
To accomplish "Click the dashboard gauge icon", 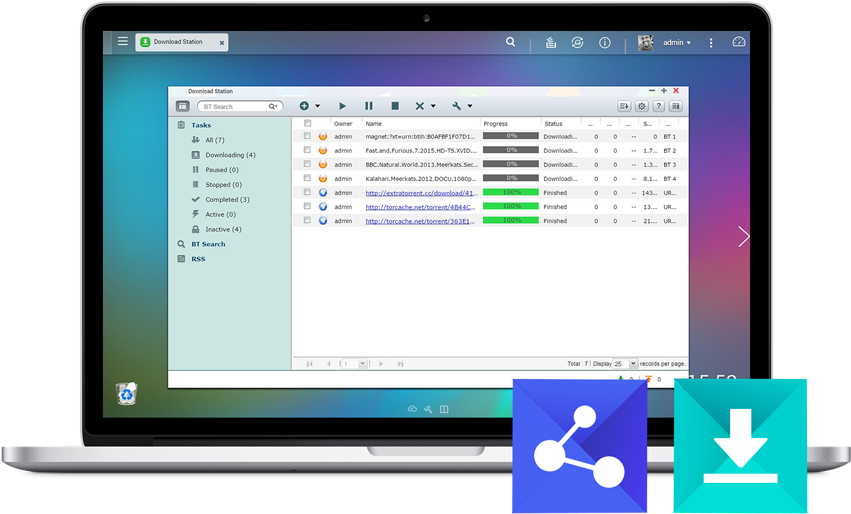I will [x=739, y=43].
